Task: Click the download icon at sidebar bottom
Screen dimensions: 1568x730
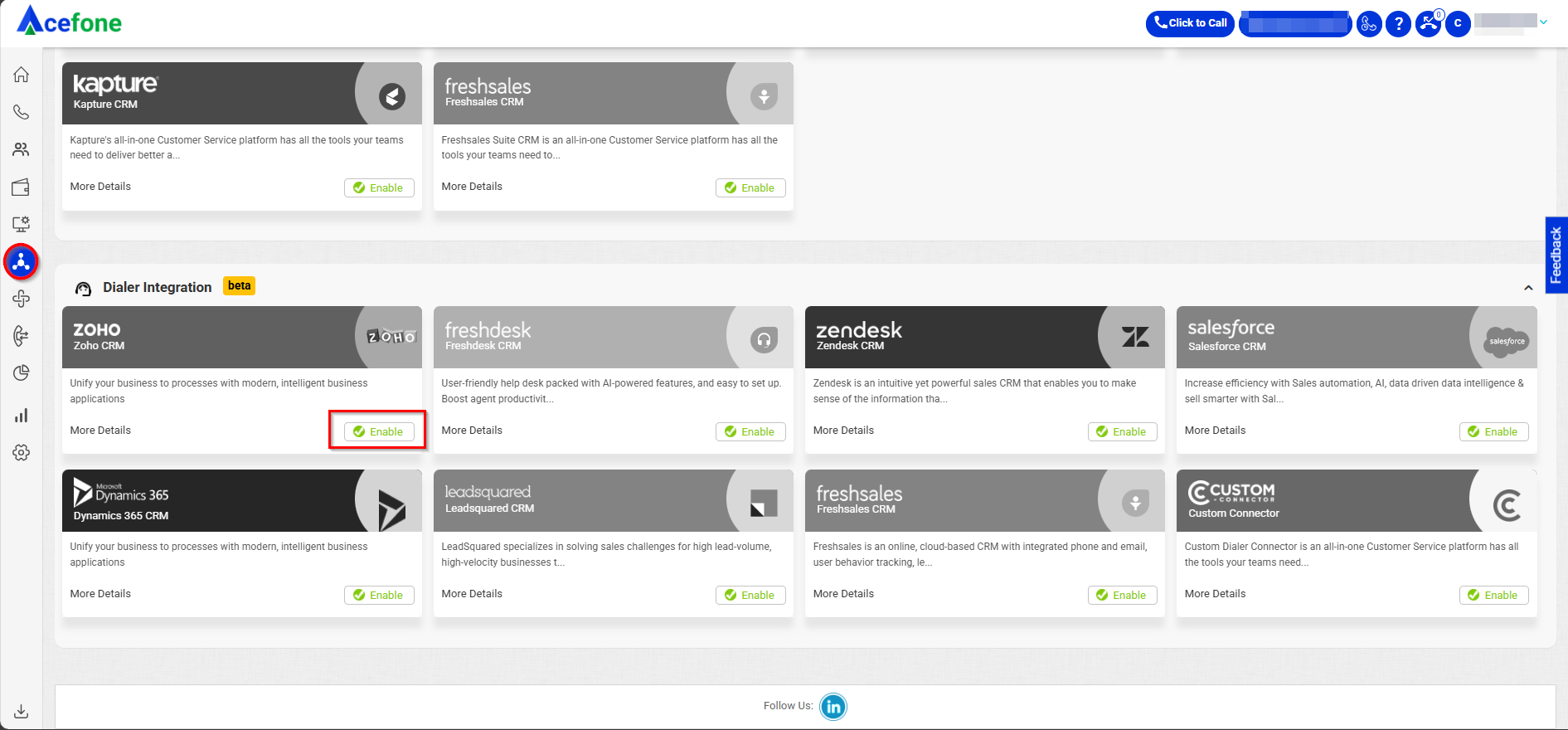Action: click(22, 712)
